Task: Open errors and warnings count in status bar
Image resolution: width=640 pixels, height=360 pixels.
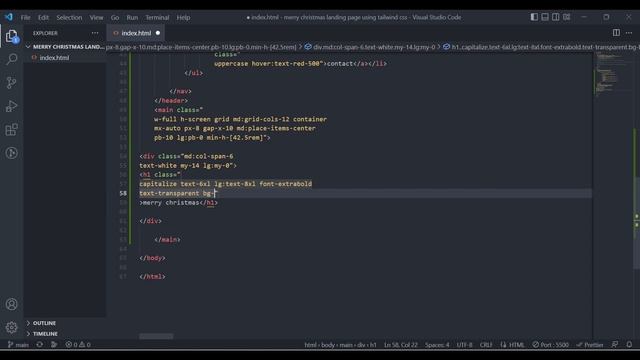Action: pyautogui.click(x=78, y=345)
